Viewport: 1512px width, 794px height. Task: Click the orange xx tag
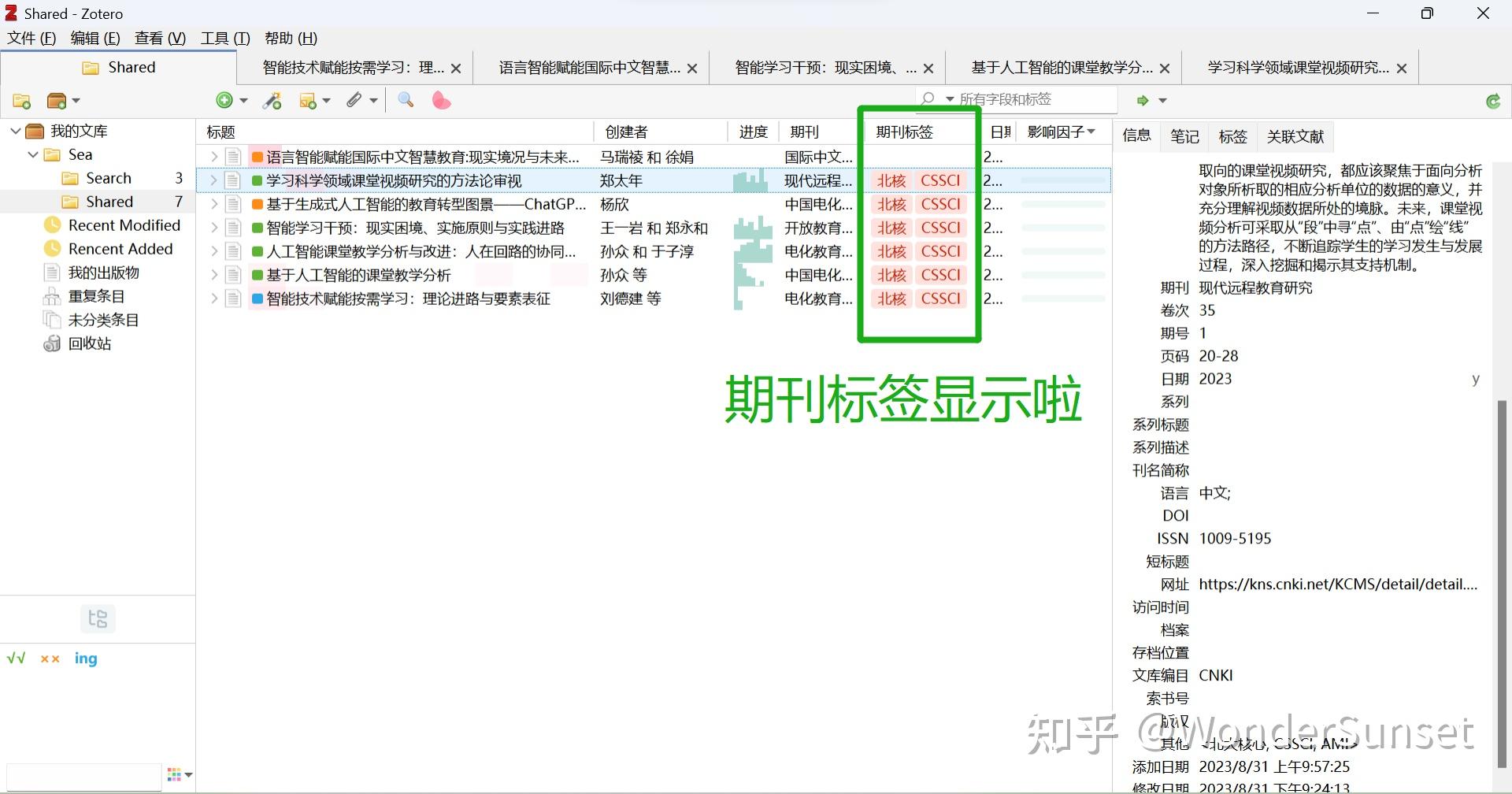[50, 659]
